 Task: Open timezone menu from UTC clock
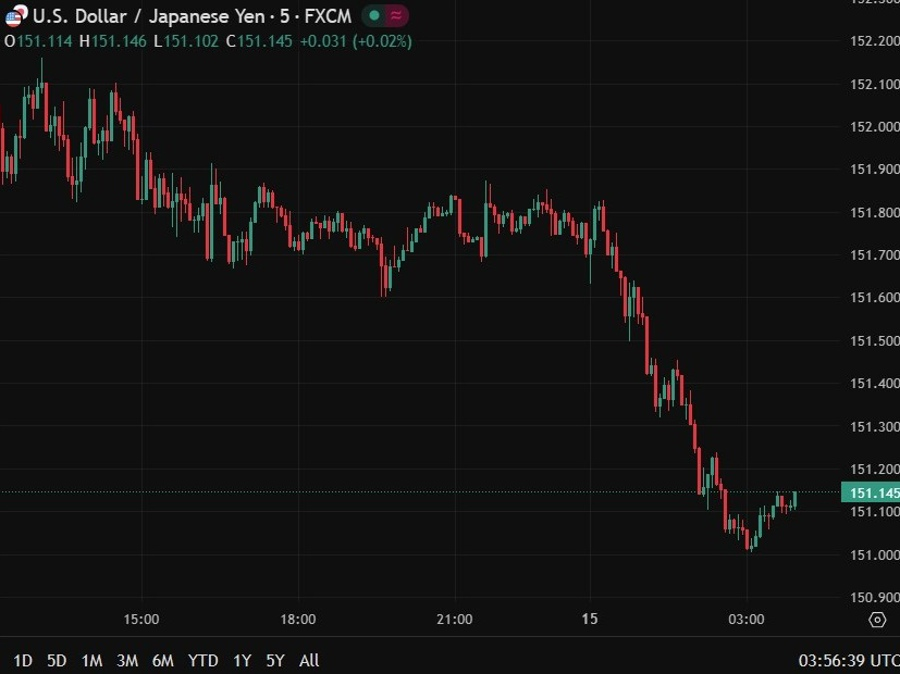(x=847, y=660)
